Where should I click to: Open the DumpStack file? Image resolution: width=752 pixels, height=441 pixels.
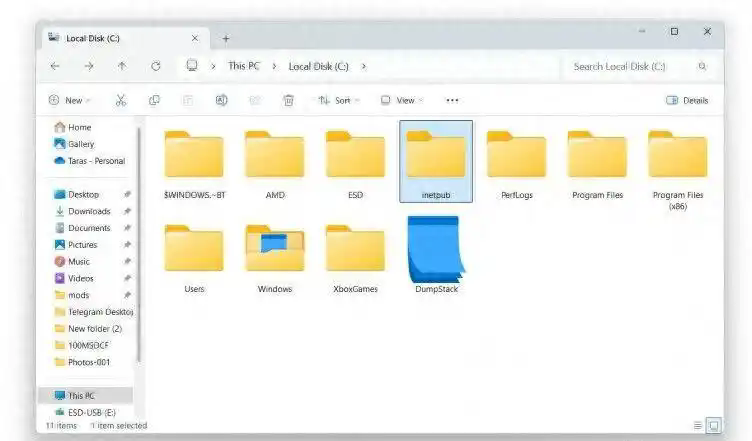[435, 255]
